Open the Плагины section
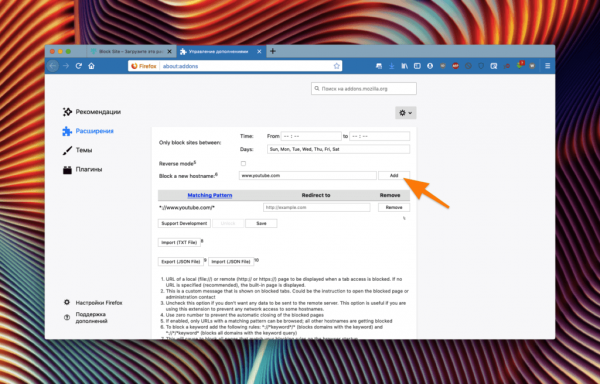Image resolution: width=600 pixels, height=384 pixels. pos(82,169)
